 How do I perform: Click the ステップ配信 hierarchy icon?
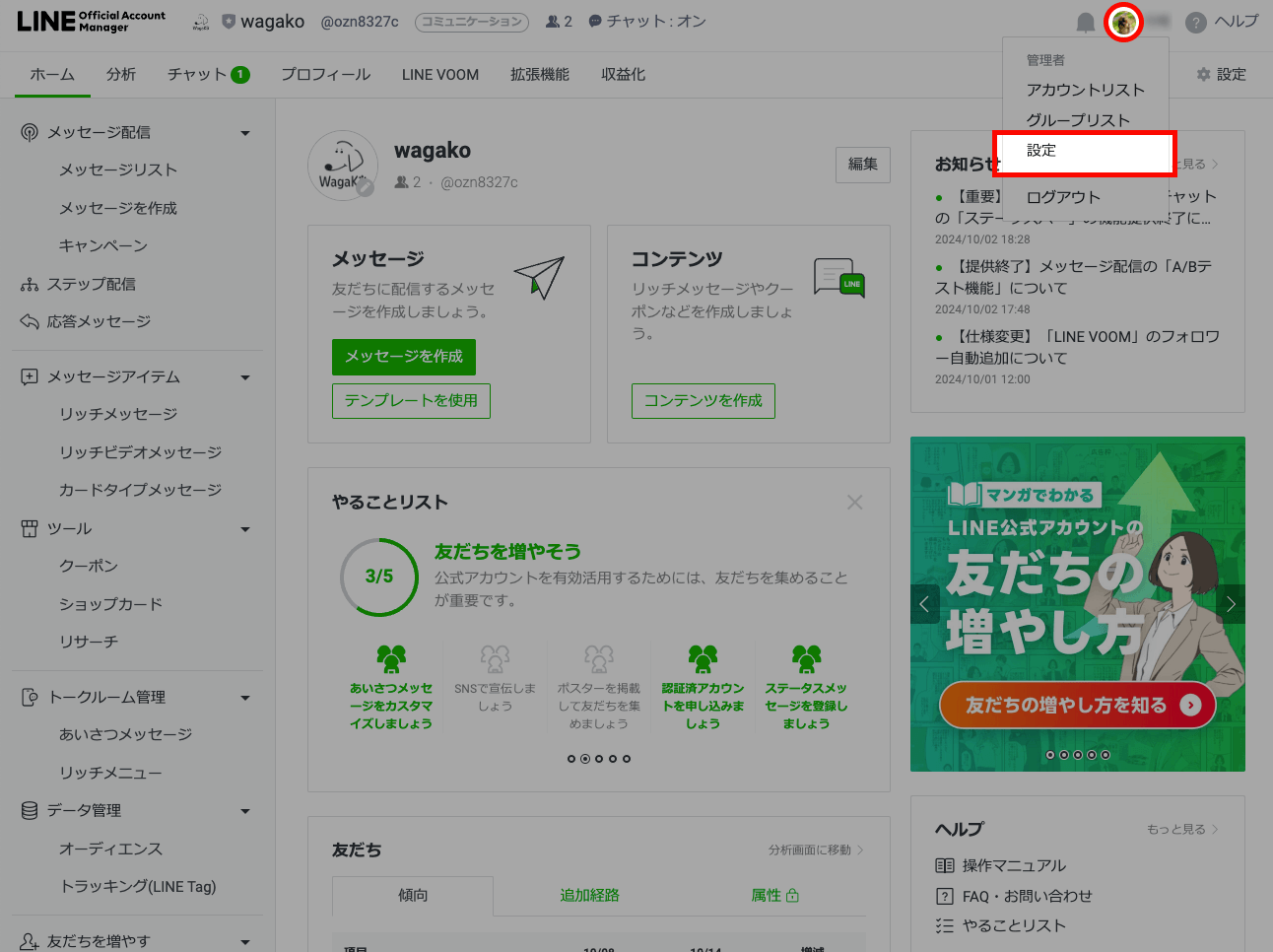click(x=30, y=284)
